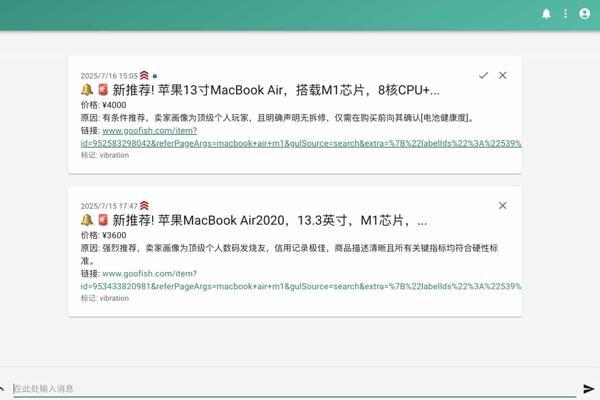Click the timestamp "2025/7/16 15:05"
The height and width of the screenshot is (400, 600).
point(109,76)
